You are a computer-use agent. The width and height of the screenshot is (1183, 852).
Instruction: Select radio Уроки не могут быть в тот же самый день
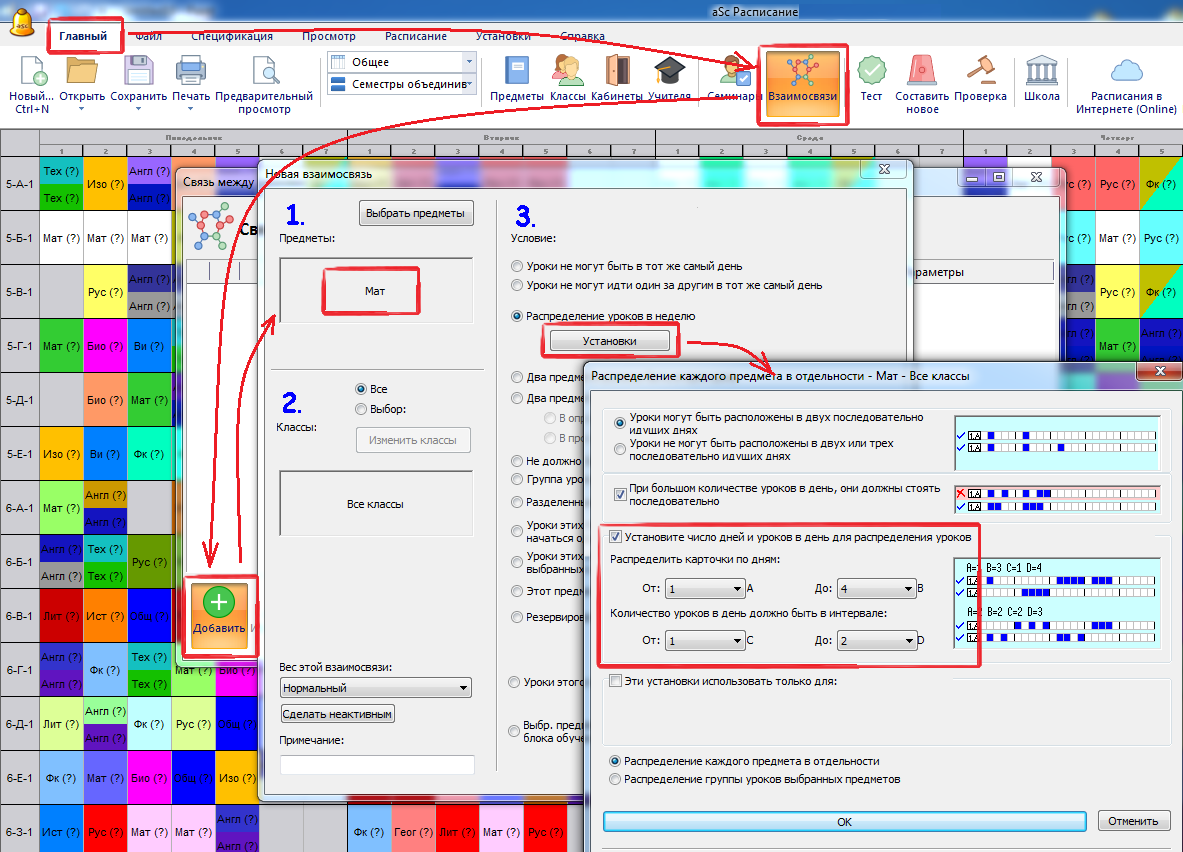pyautogui.click(x=516, y=267)
